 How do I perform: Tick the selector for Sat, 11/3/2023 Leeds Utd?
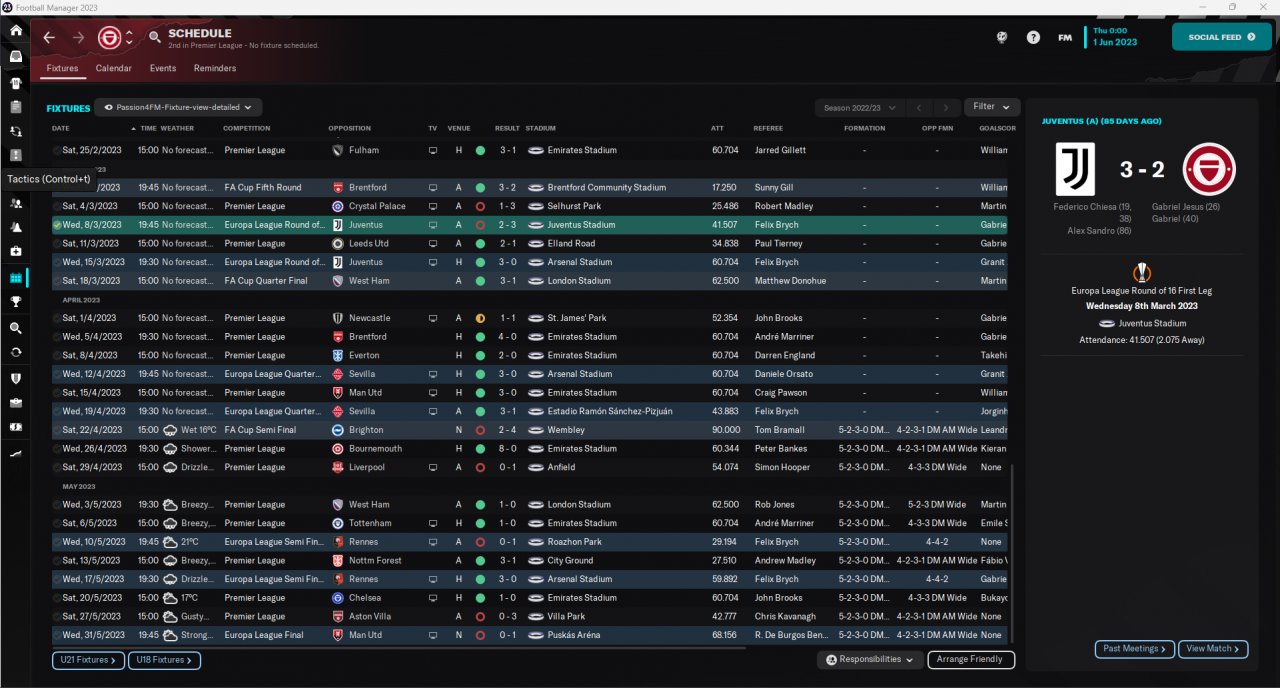(x=57, y=243)
